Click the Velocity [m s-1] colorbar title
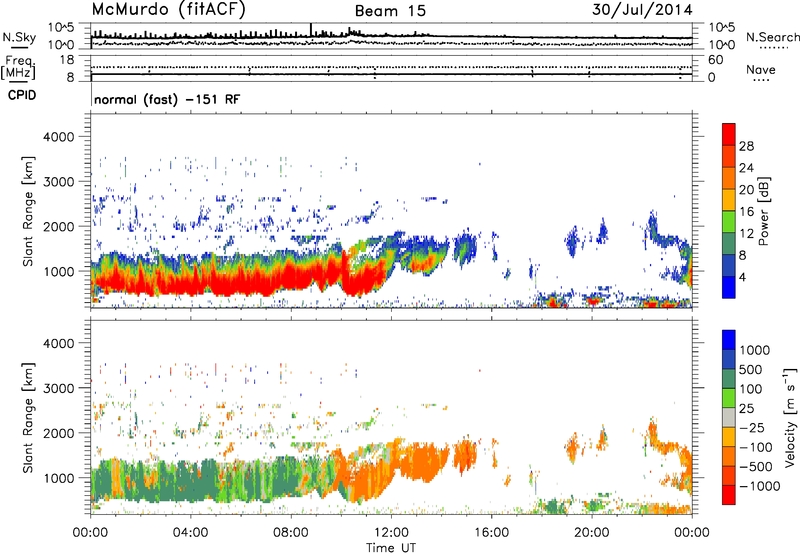The width and height of the screenshot is (800, 554). [x=790, y=417]
